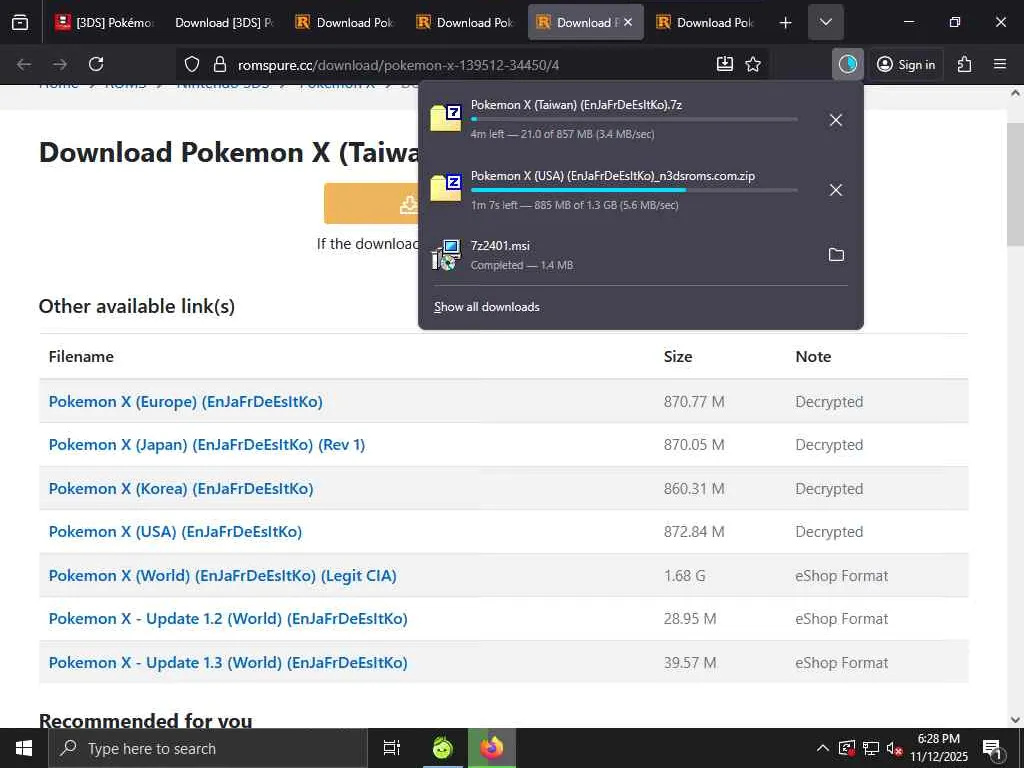Show site security padlock info
Image resolution: width=1024 pixels, height=768 pixels.
click(220, 64)
